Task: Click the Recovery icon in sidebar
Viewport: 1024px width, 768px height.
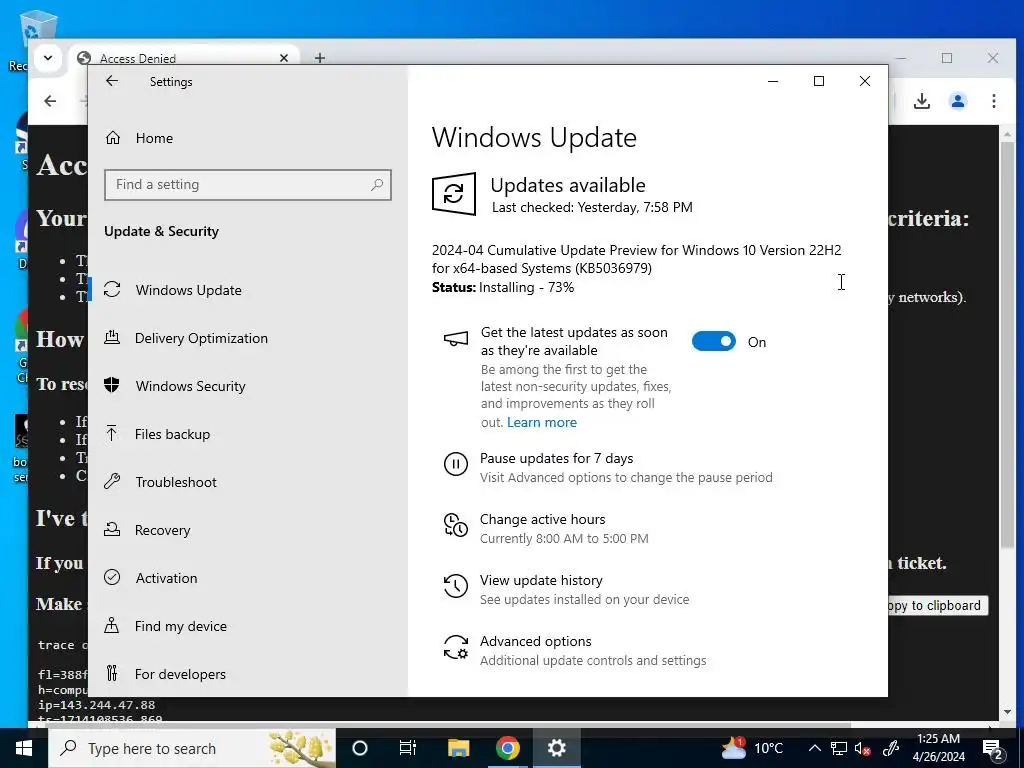Action: [112, 529]
